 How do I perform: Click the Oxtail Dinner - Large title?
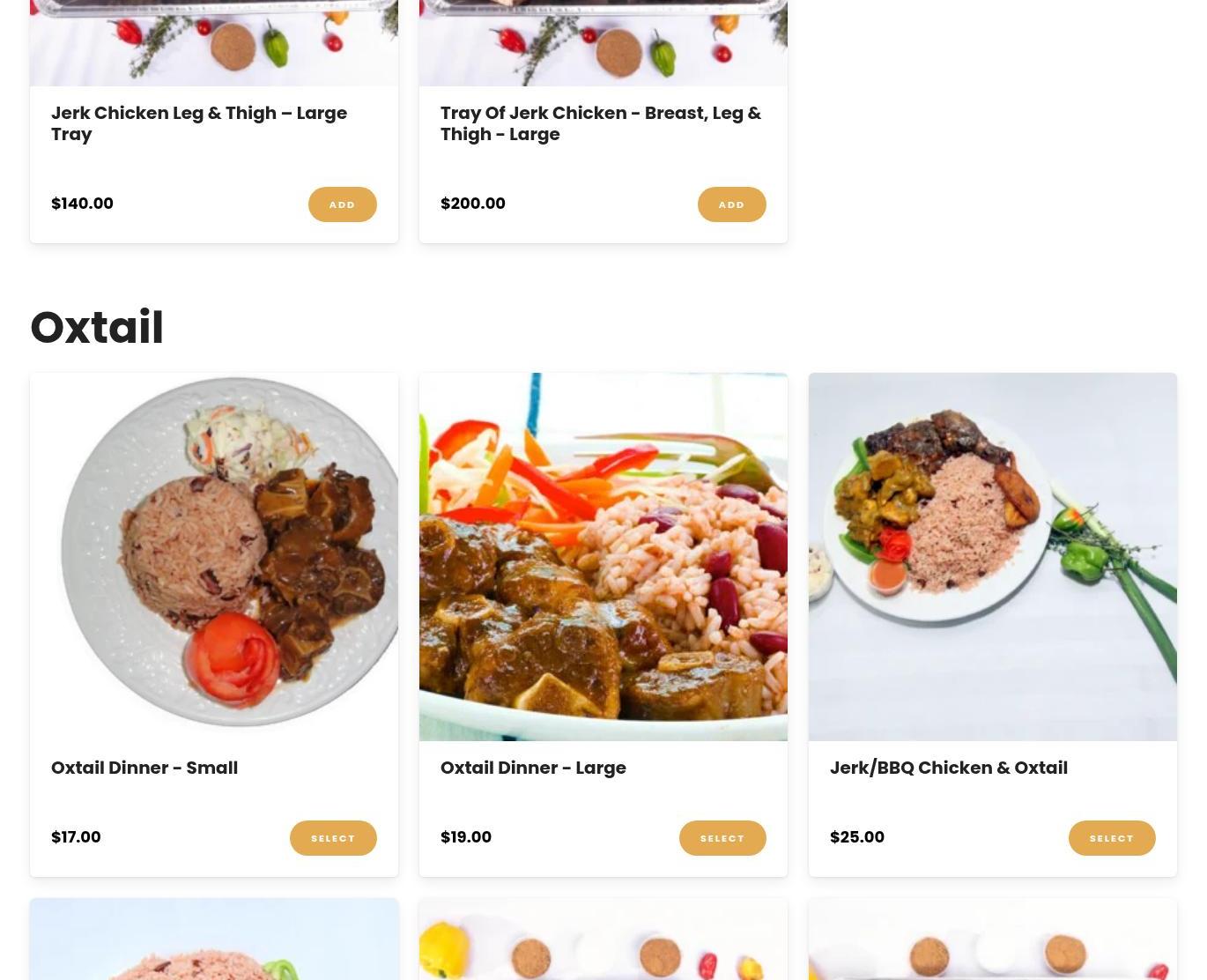(533, 768)
